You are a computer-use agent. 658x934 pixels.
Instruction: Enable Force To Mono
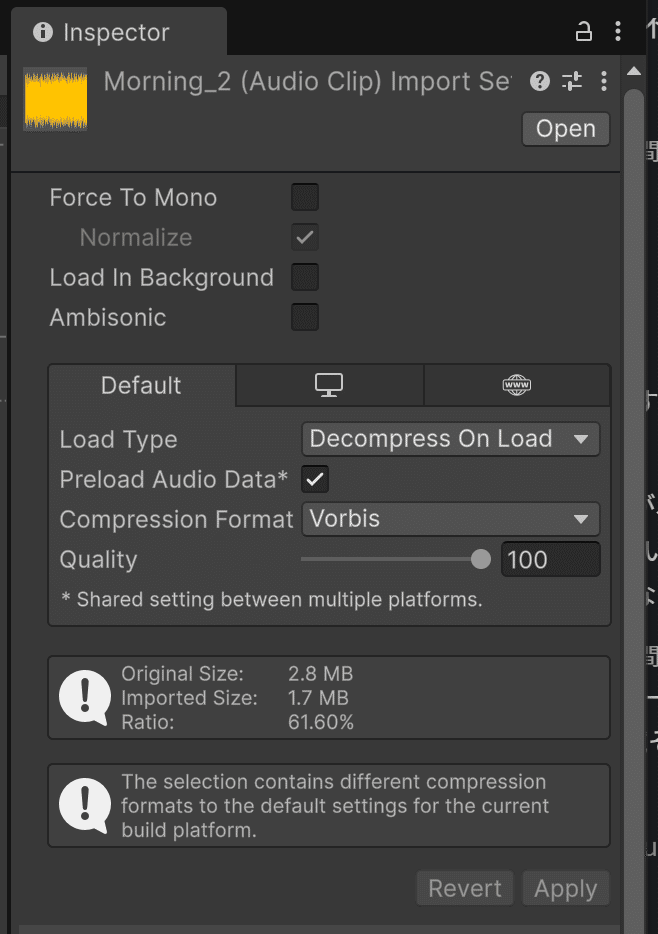tap(305, 197)
